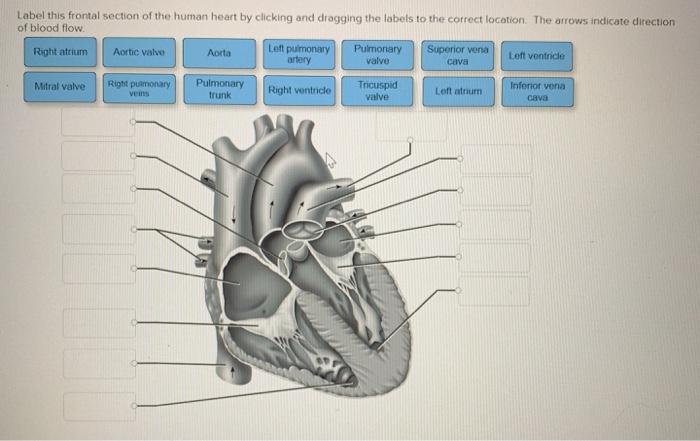Click the lowest empty drop box on right
Screen dimensions: 700x441
coord(494,291)
